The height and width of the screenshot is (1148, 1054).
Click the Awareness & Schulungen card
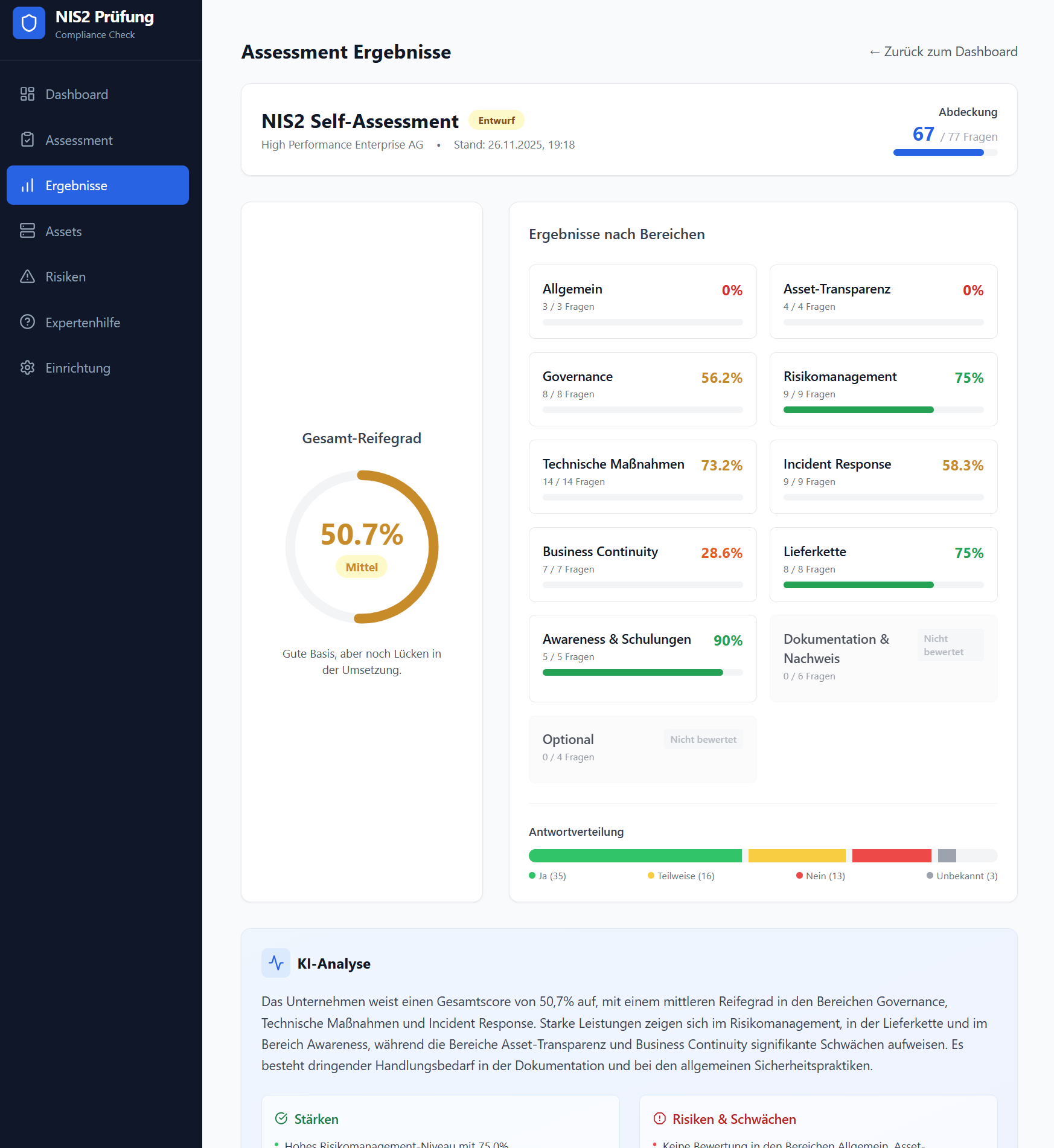642,658
